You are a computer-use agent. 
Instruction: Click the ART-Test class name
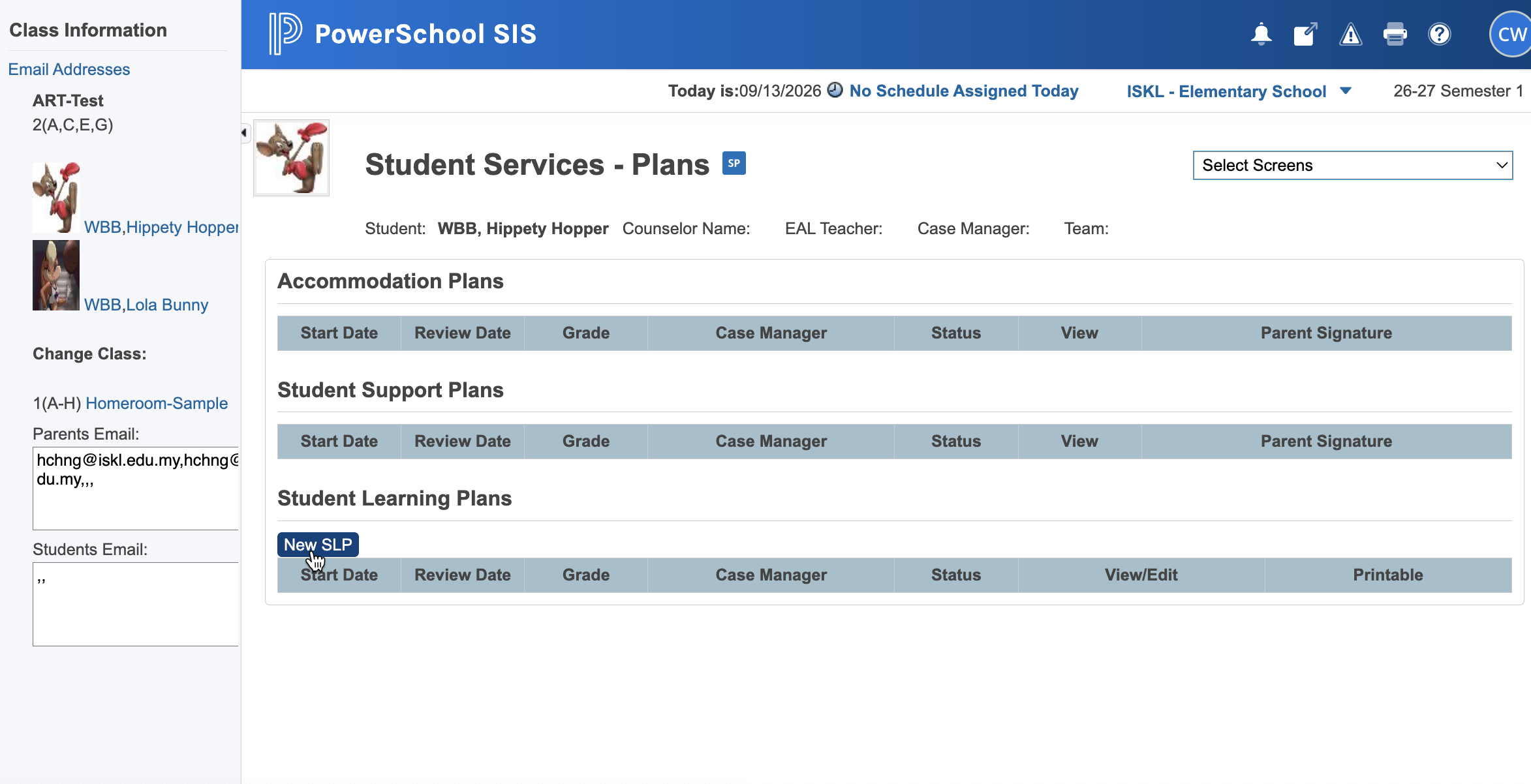tap(68, 100)
